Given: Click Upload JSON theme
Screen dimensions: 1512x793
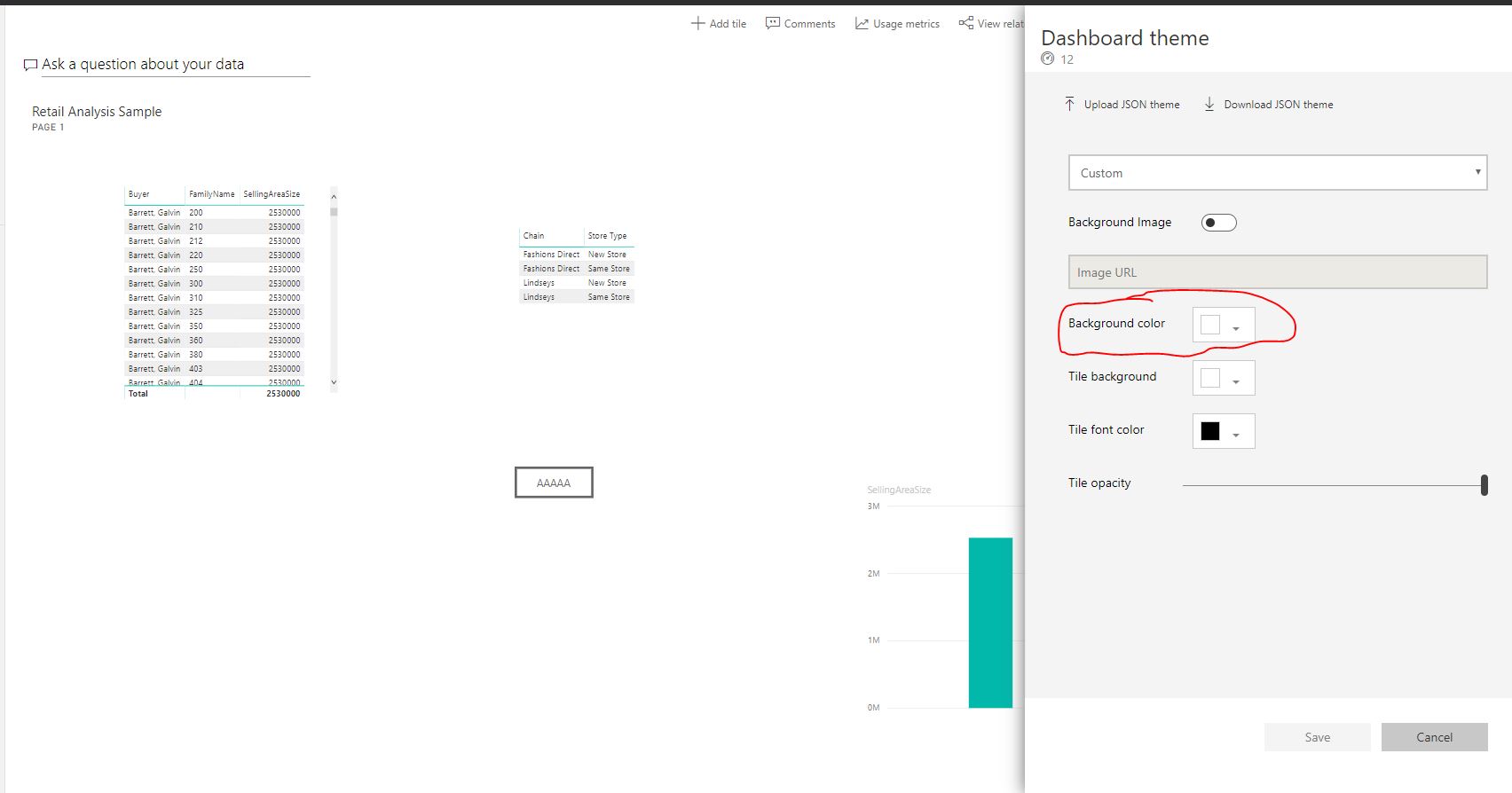Looking at the screenshot, I should click(x=1122, y=104).
